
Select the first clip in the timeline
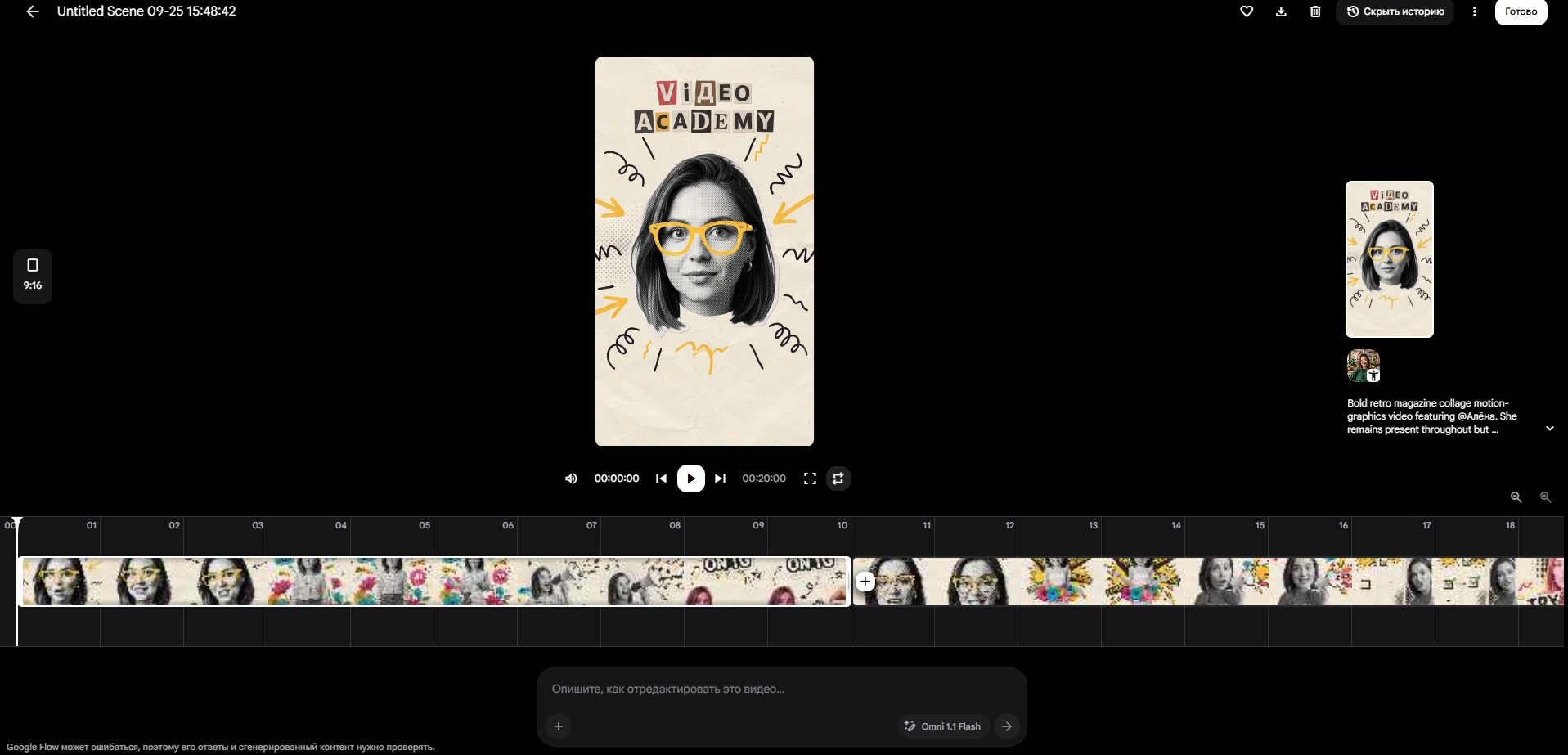coord(434,582)
